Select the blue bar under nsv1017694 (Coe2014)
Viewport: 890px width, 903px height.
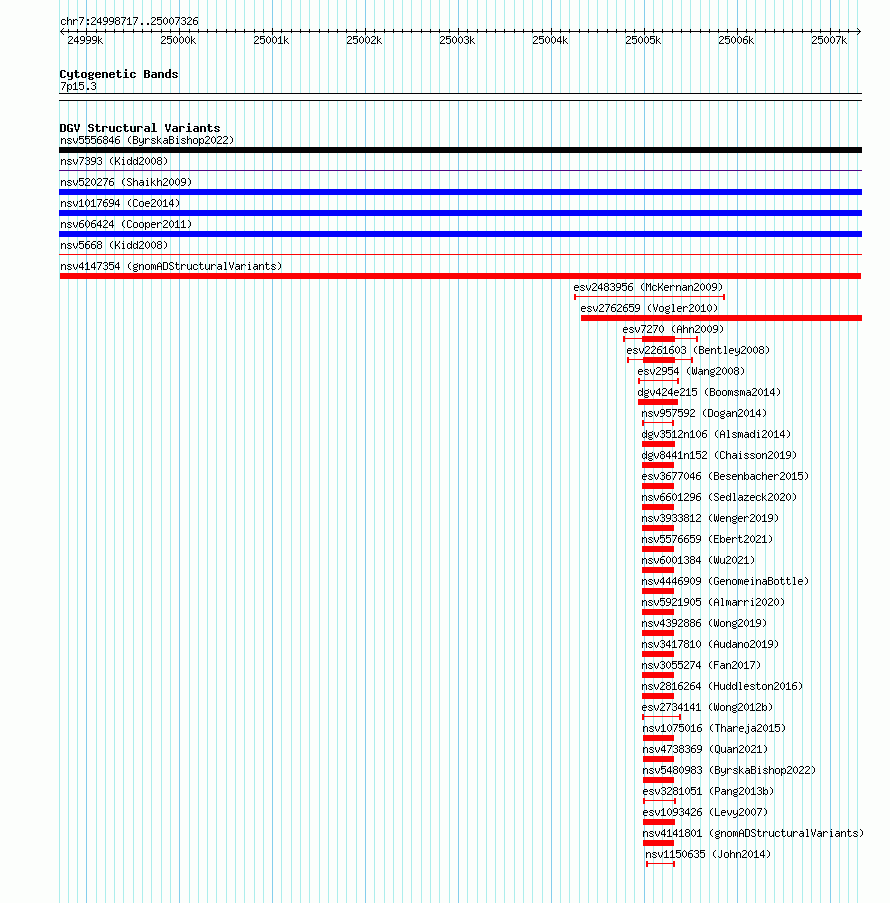pos(461,213)
